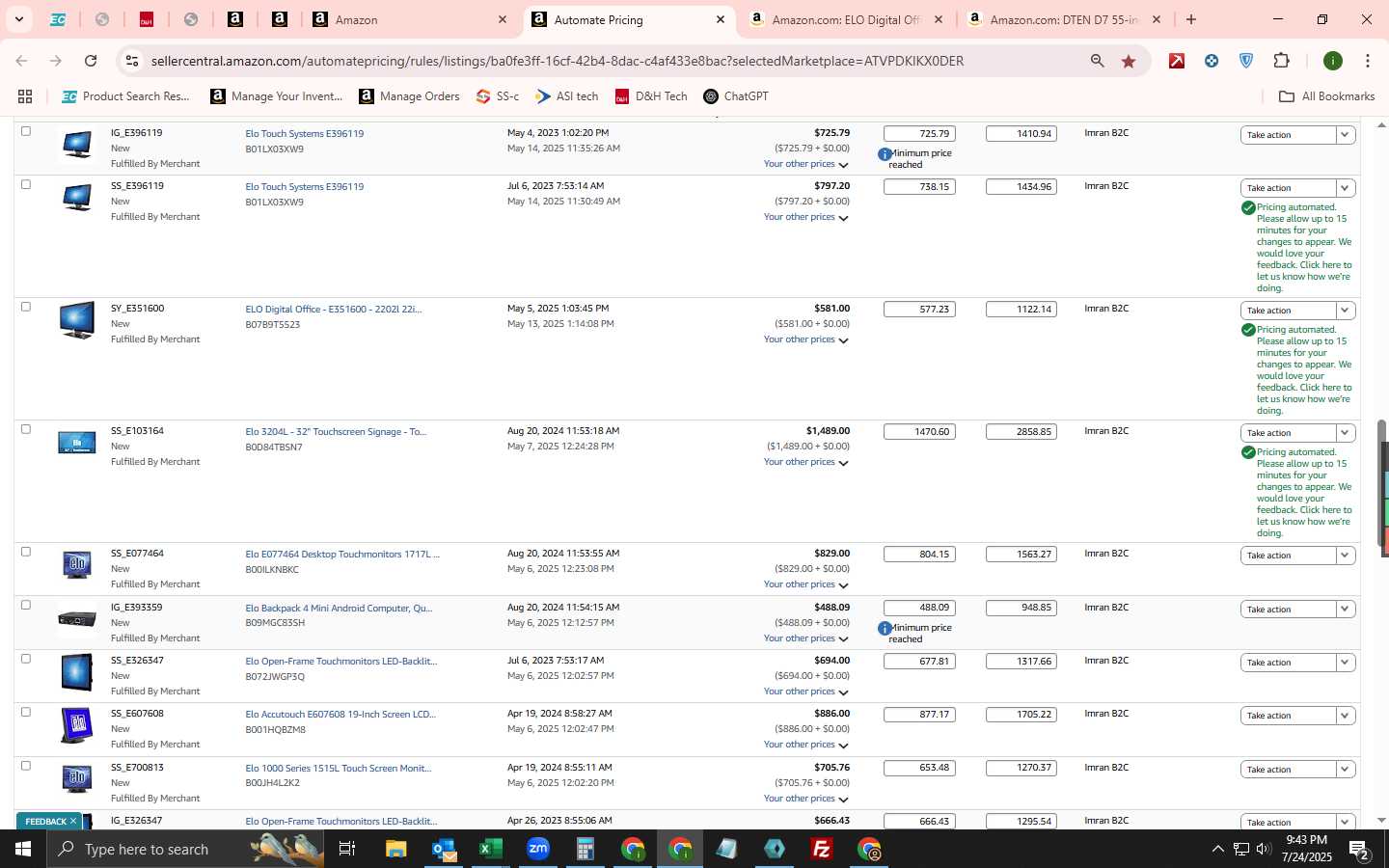Open ChatGPT bookmark
1389x868 pixels.
point(736,96)
